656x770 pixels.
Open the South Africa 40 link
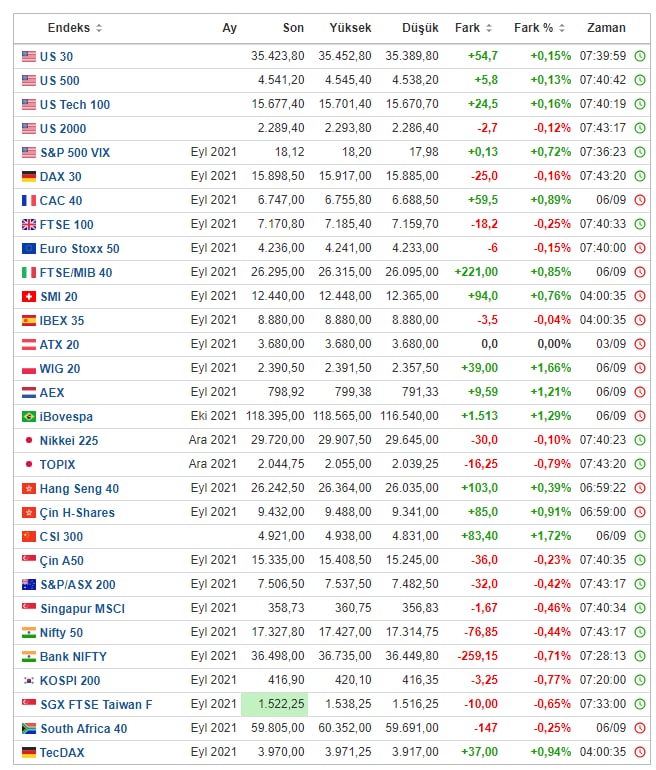coord(83,728)
